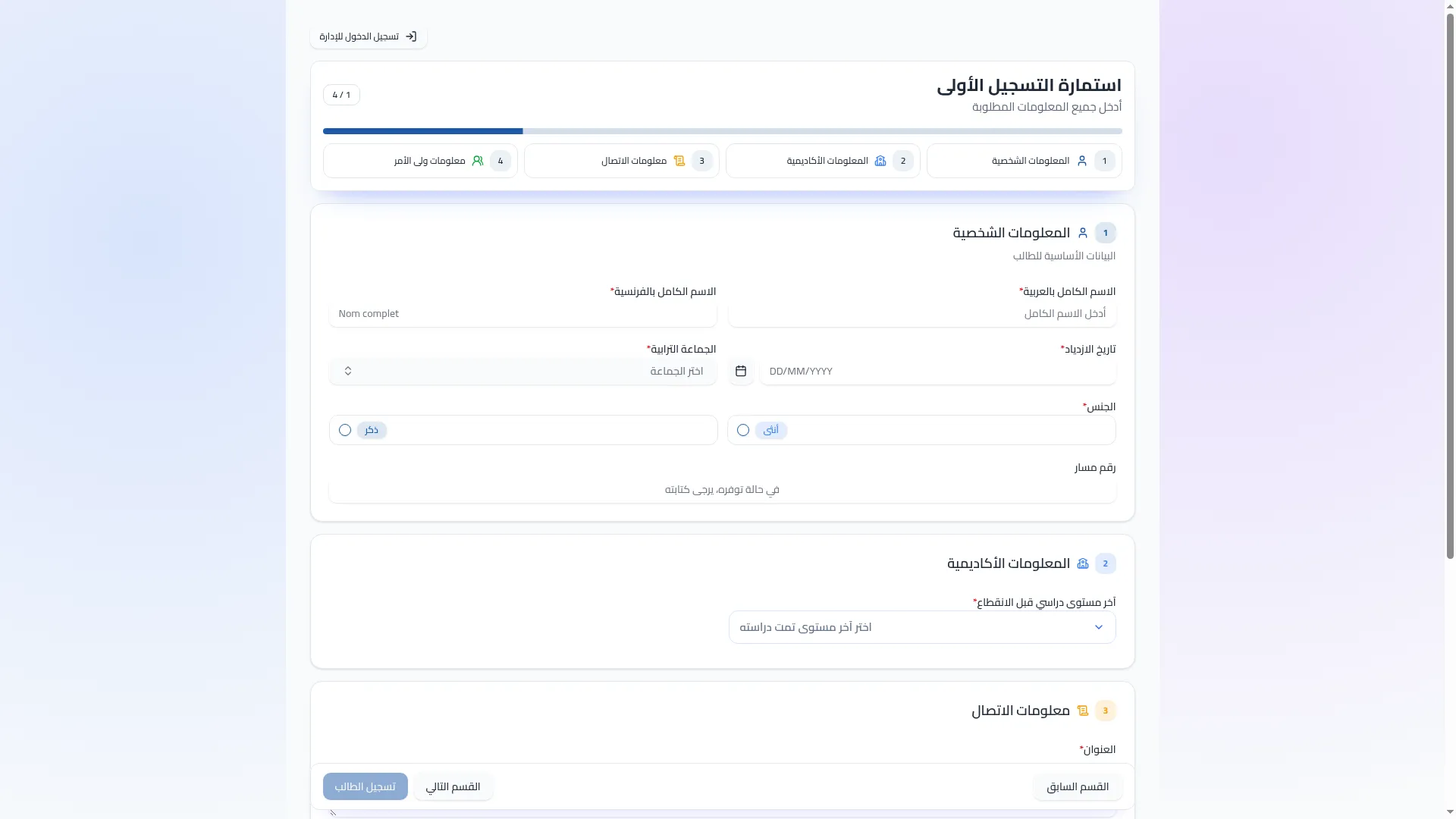Go to المعلومات الشخصية step tab
The height and width of the screenshot is (819, 1456).
click(x=1025, y=161)
